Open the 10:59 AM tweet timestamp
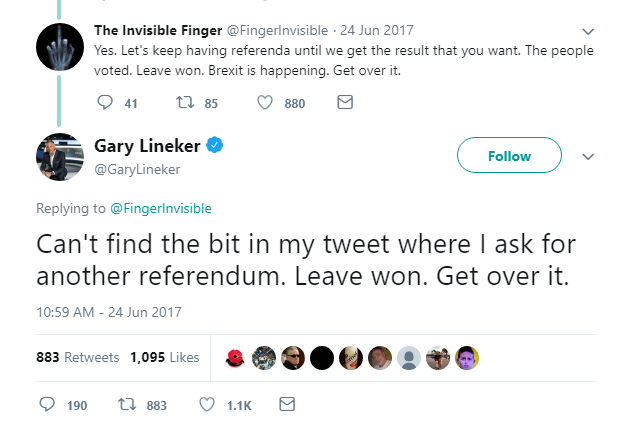 (109, 312)
